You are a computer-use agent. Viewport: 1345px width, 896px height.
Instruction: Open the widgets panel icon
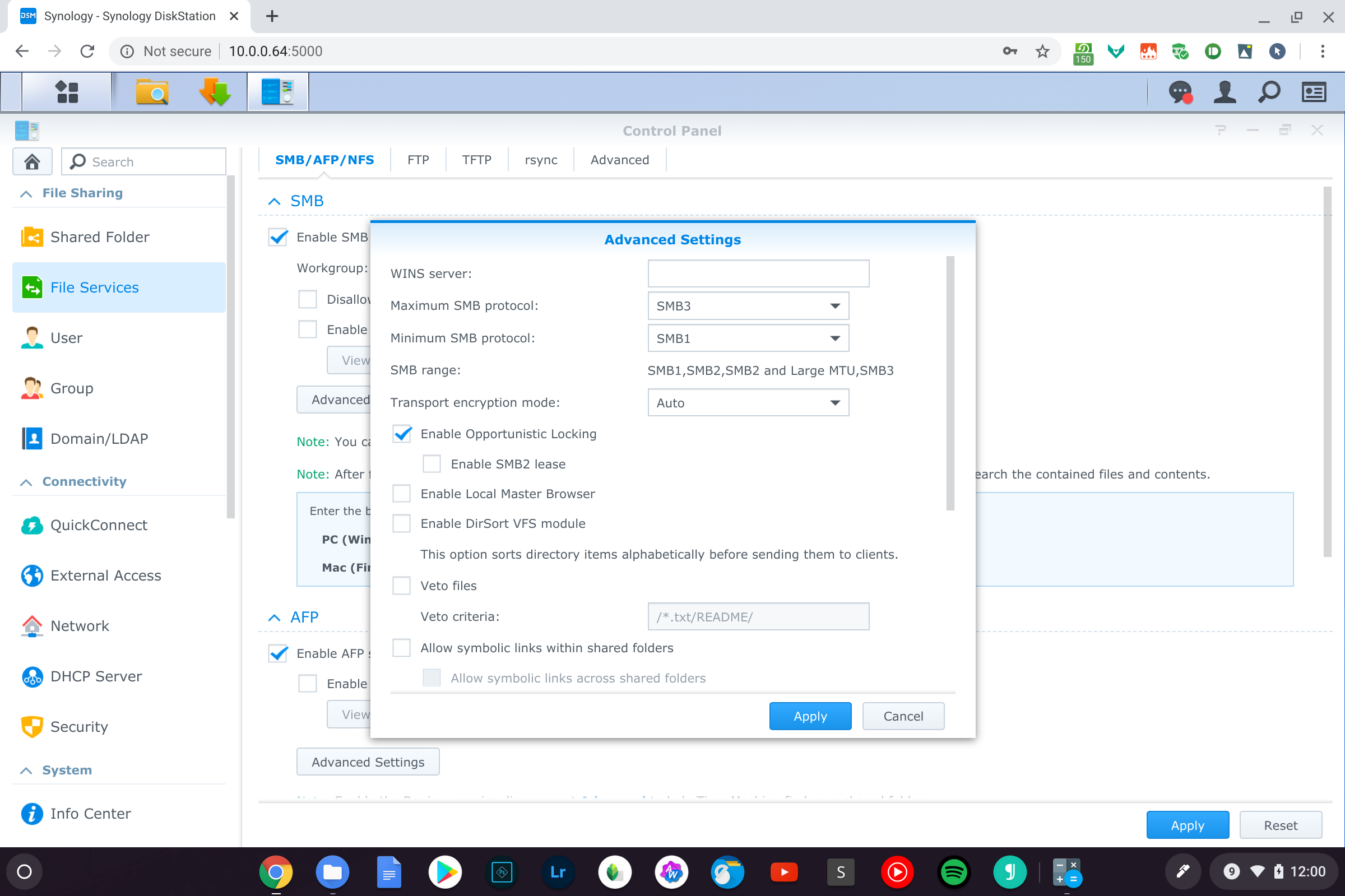(1314, 92)
